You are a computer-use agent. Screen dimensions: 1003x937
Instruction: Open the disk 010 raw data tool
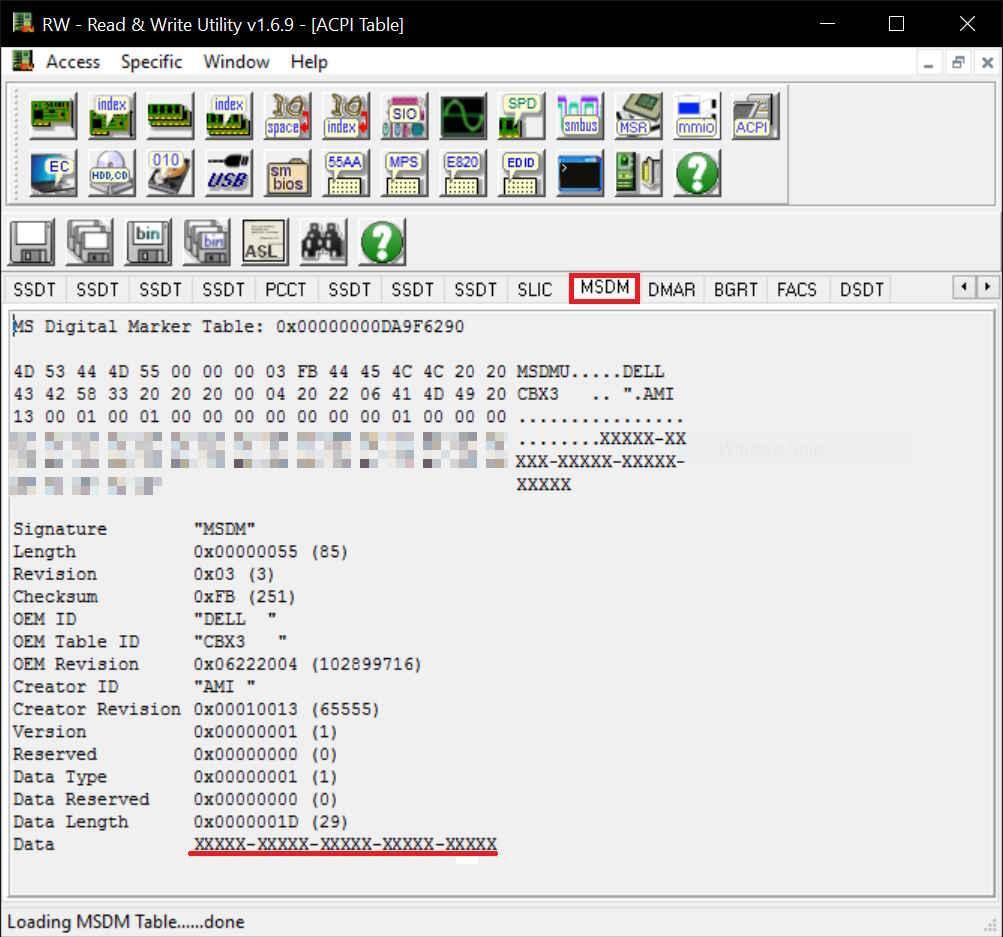(170, 173)
